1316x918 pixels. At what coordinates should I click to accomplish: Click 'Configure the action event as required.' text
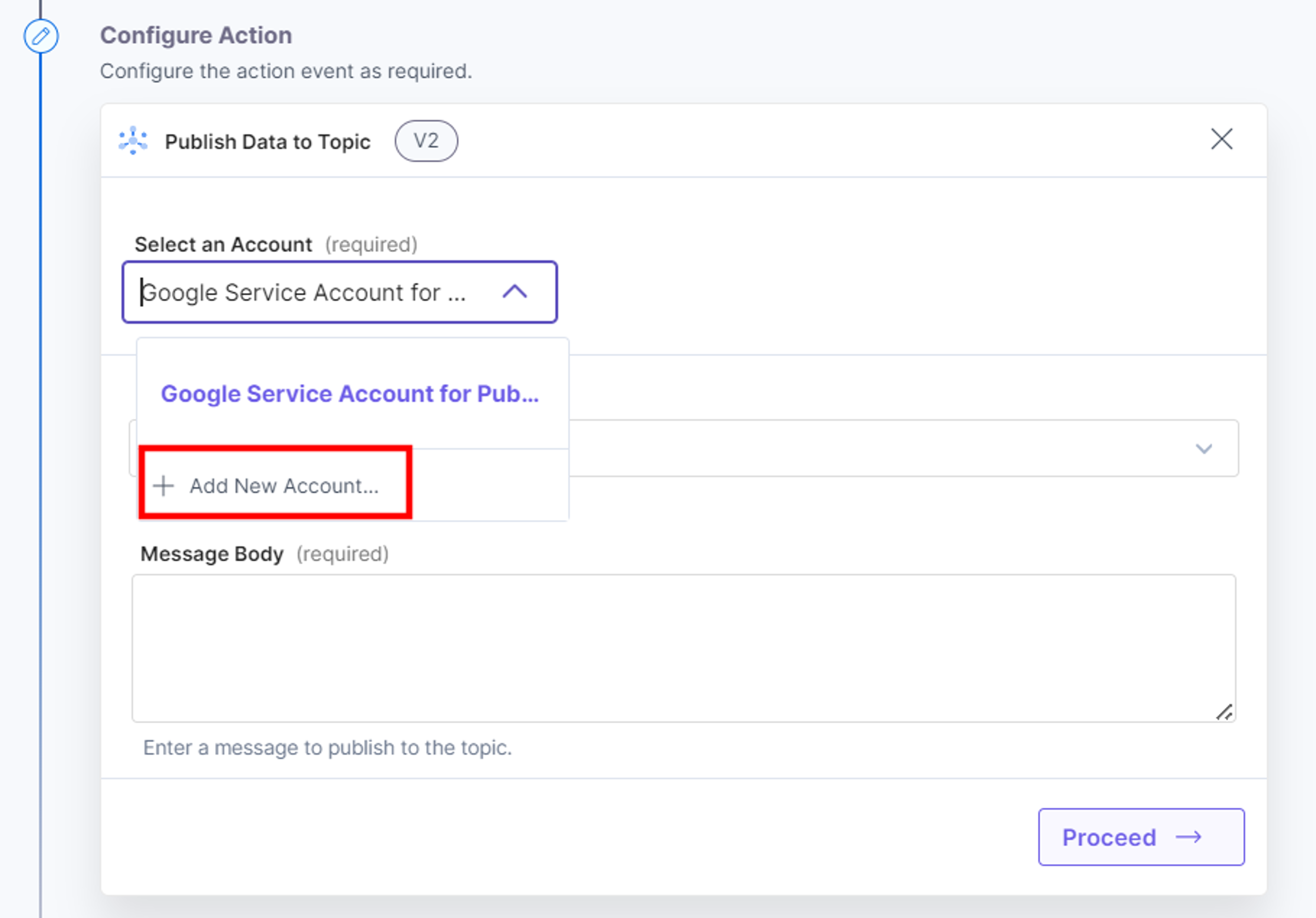tap(286, 72)
